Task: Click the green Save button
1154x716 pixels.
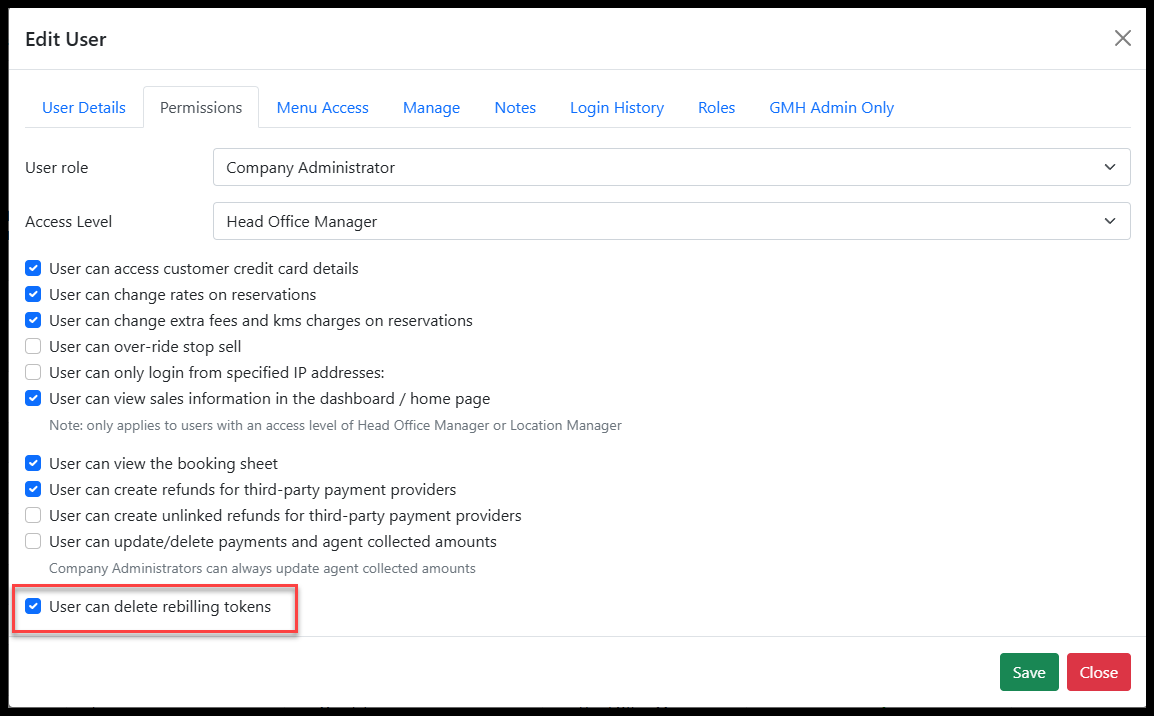Action: [1028, 672]
